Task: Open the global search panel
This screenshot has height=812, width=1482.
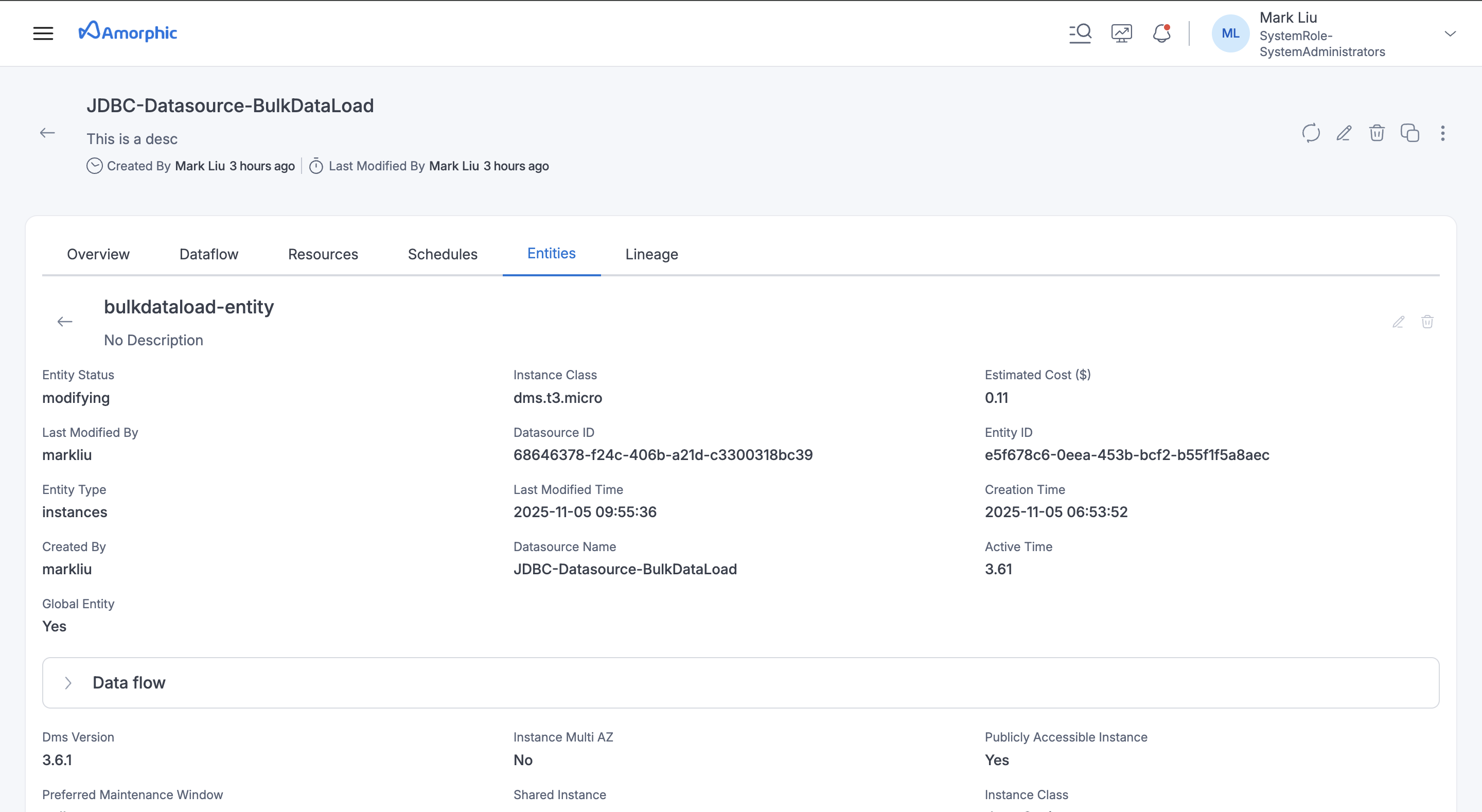Action: click(1081, 33)
